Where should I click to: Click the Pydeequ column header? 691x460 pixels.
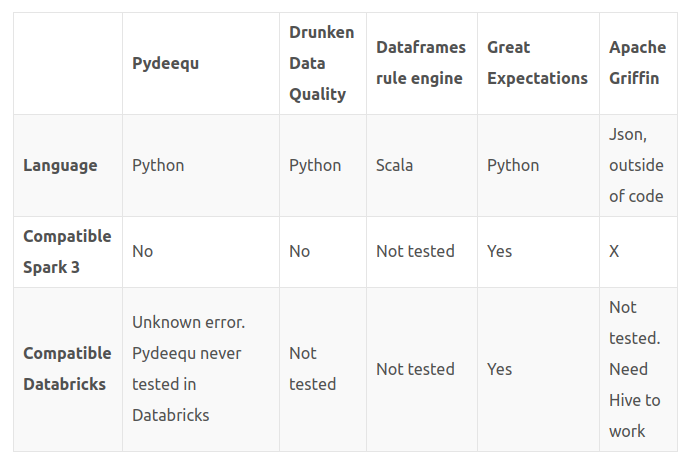click(x=165, y=63)
